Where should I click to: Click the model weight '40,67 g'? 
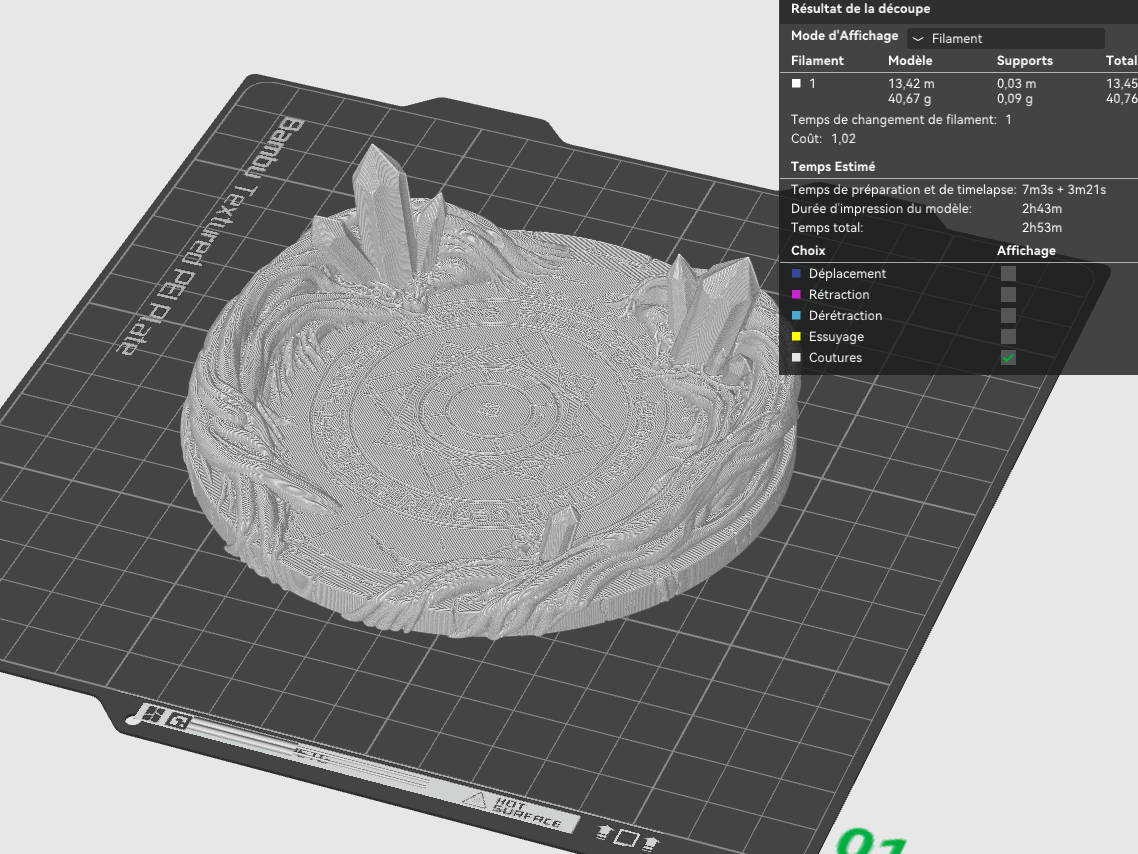click(909, 99)
